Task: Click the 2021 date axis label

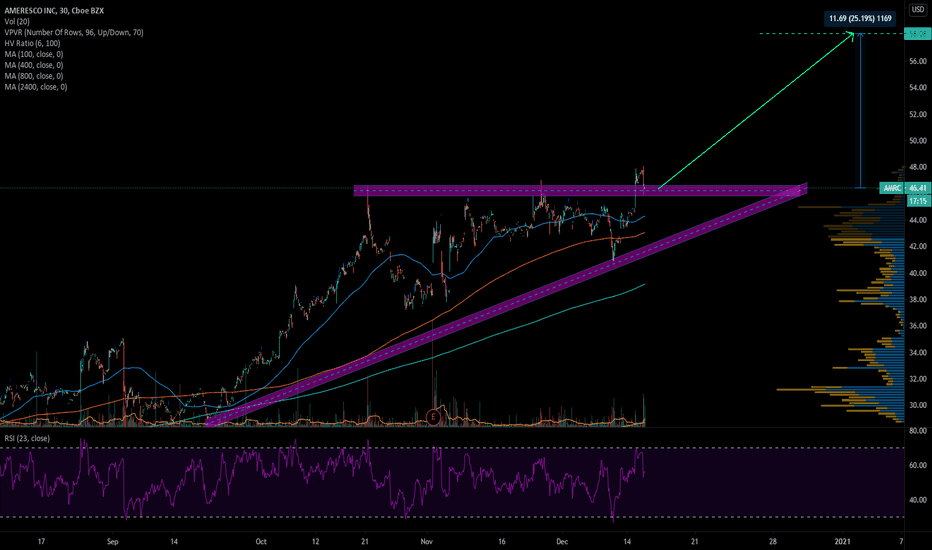Action: point(842,542)
